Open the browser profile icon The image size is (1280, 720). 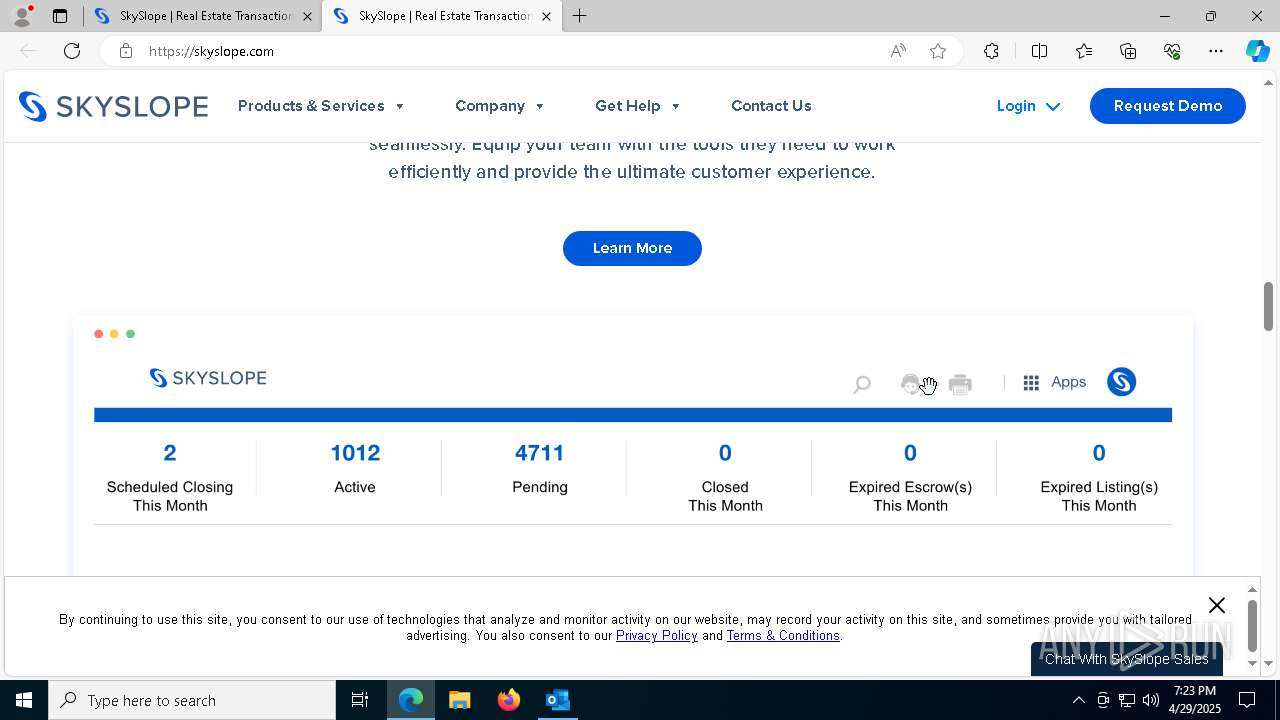click(x=21, y=16)
